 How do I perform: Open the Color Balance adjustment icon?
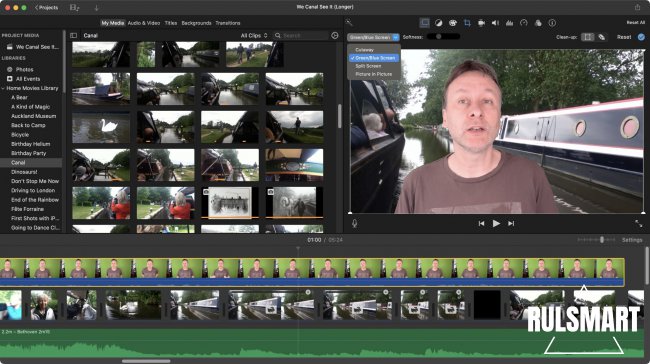click(x=438, y=23)
